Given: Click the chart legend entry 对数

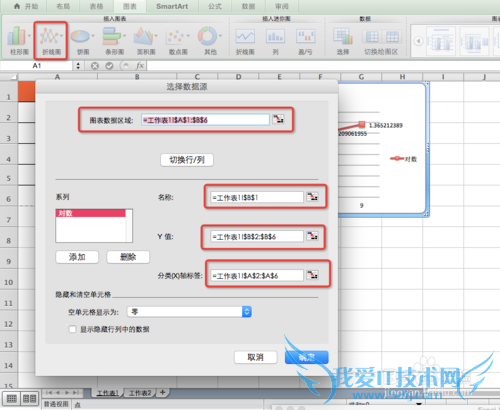Looking at the screenshot, I should (404, 159).
